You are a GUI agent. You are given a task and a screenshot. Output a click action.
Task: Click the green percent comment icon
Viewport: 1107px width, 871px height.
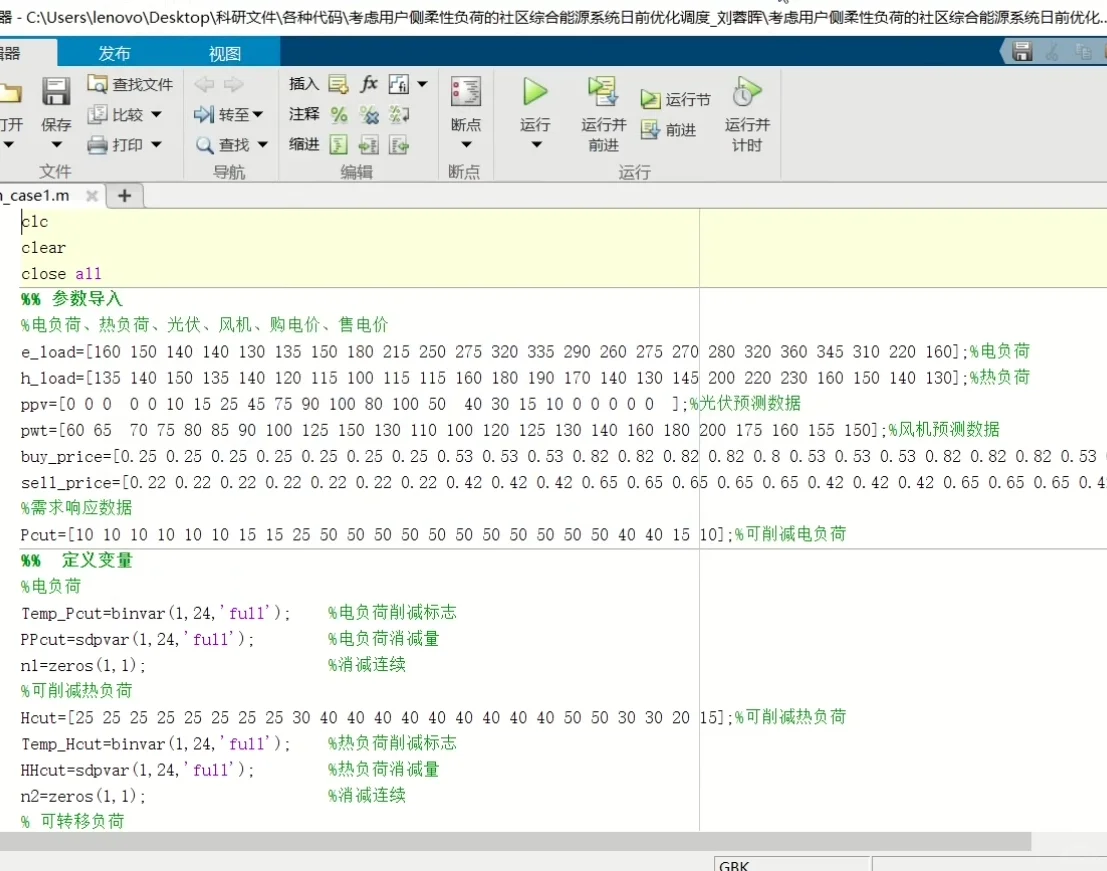click(x=339, y=114)
